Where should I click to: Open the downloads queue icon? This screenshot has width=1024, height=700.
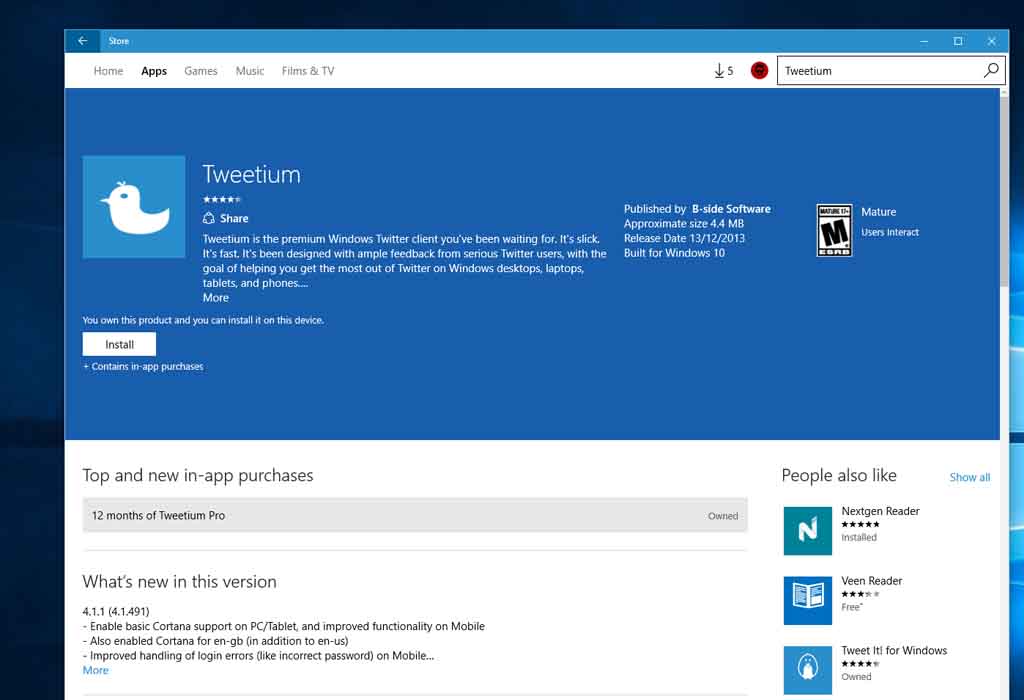724,71
